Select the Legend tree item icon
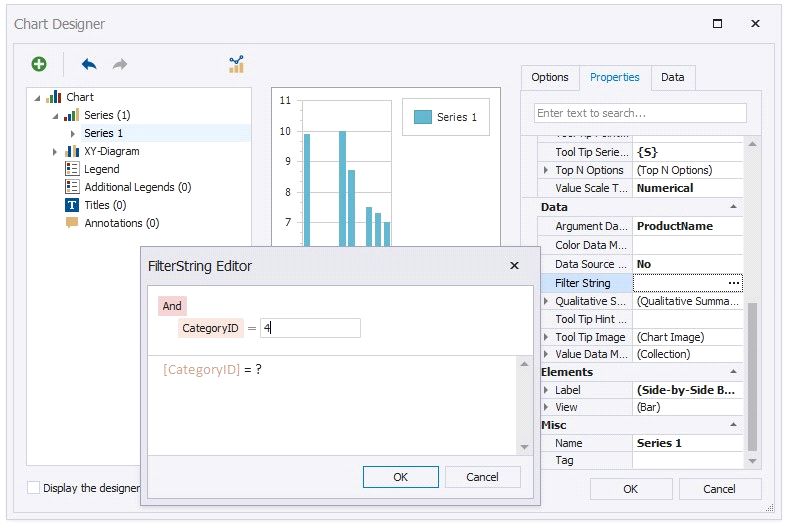788x528 pixels. (72, 169)
